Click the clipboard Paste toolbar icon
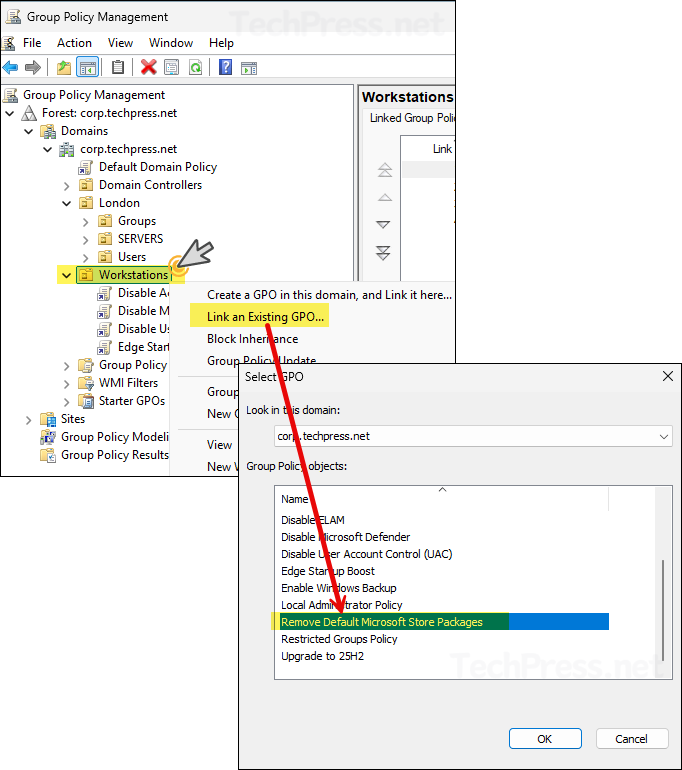 click(x=118, y=67)
